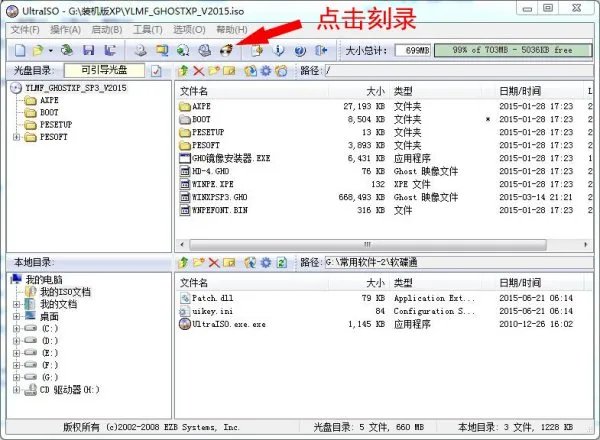Click the Mount to virtual drive icon
Image resolution: width=600 pixels, height=440 pixels.
coord(205,51)
